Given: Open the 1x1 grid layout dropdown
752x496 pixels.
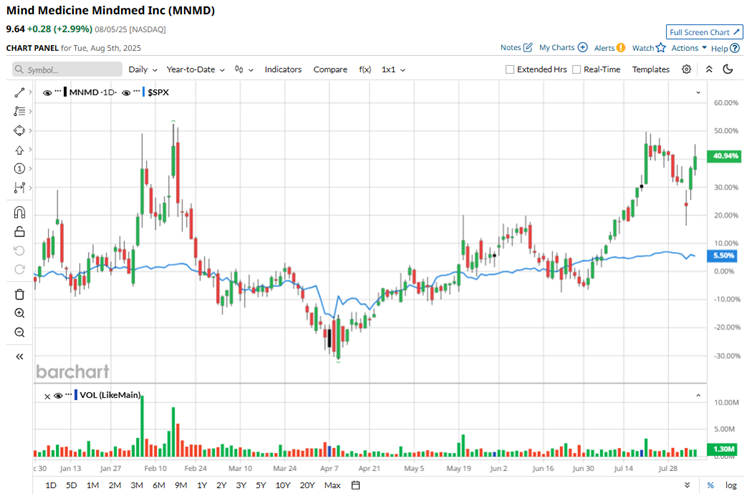Looking at the screenshot, I should tap(393, 70).
